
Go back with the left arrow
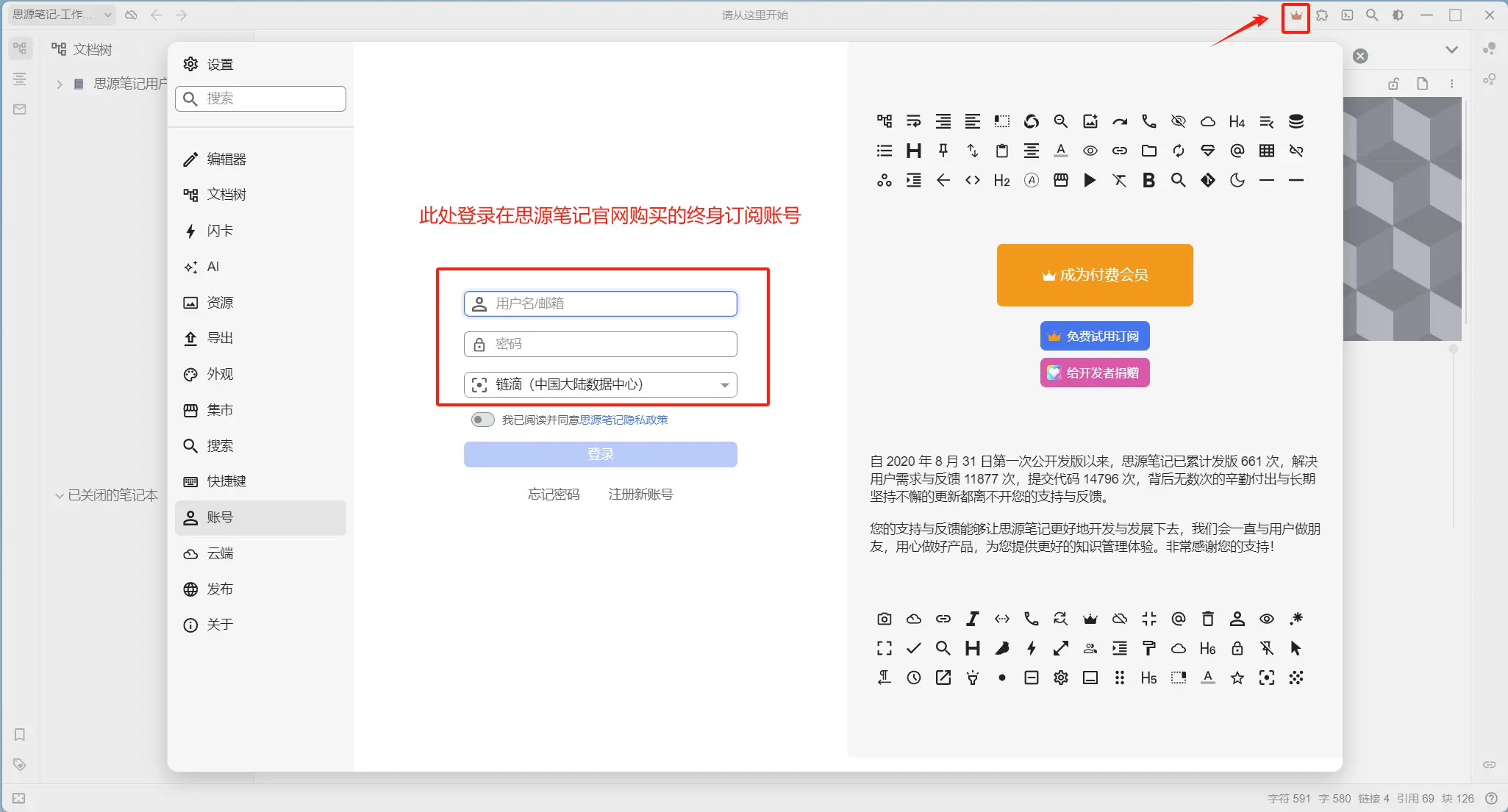coord(156,15)
